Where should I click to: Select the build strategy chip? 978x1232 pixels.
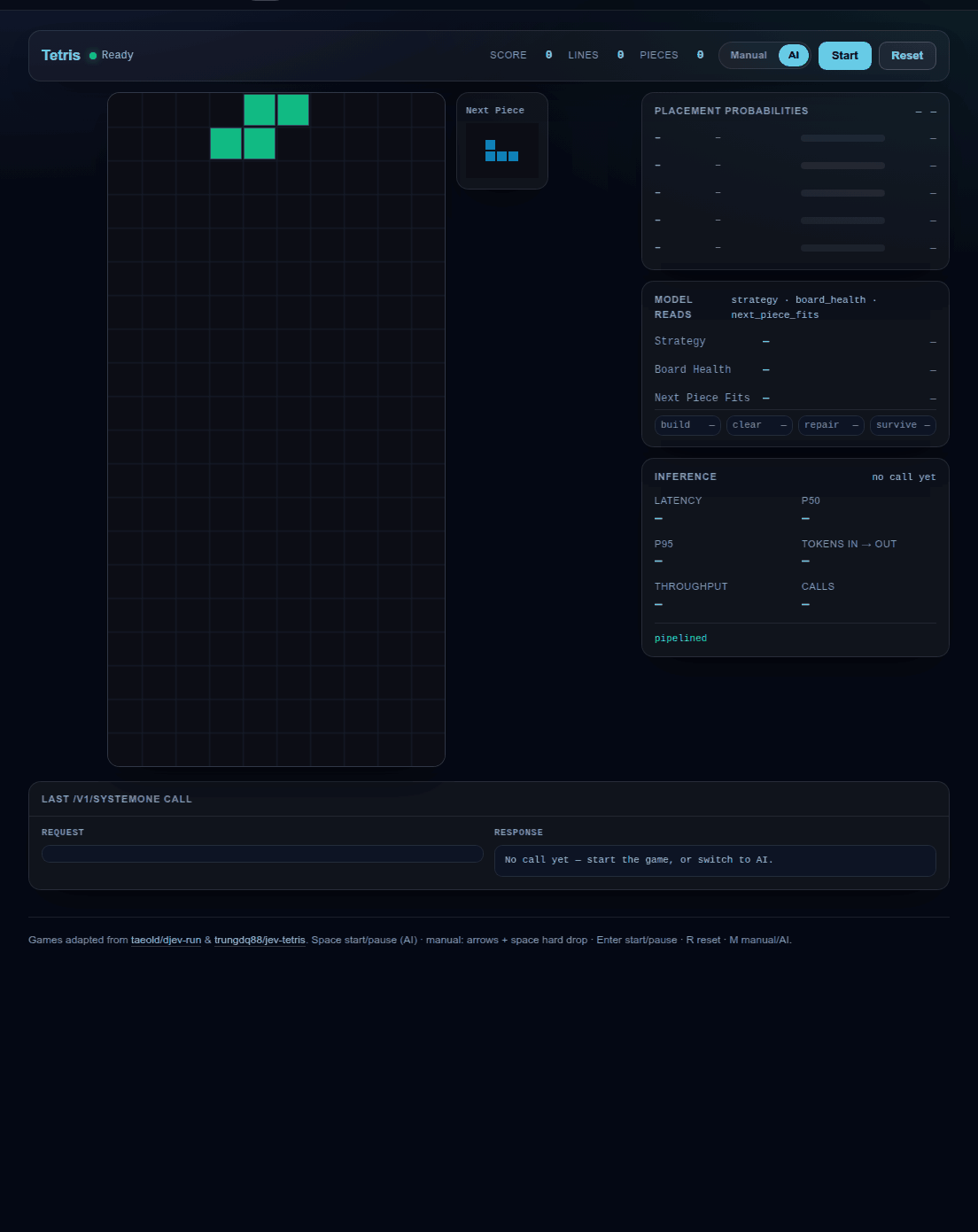point(687,425)
